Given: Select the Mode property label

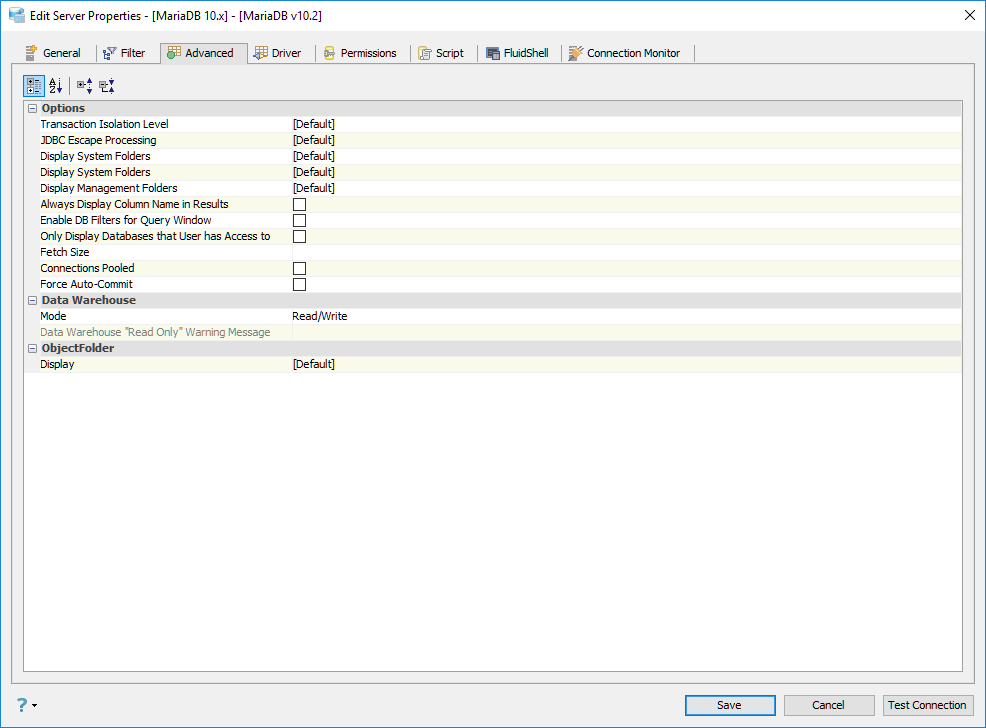Looking at the screenshot, I should [53, 316].
